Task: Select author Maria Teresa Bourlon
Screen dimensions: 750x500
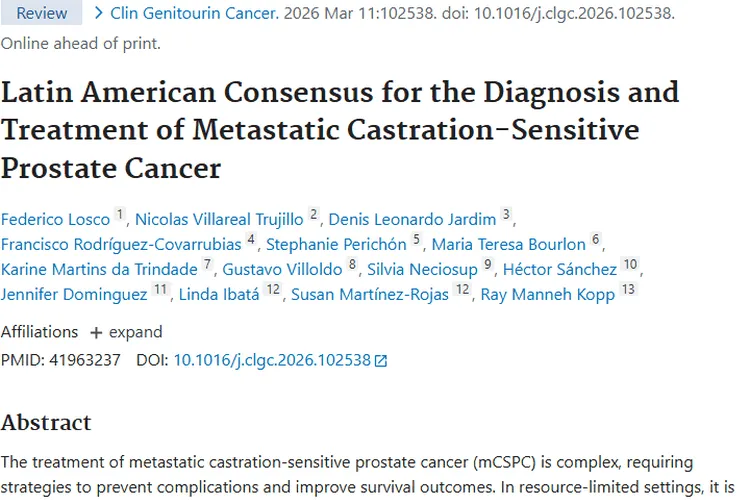Action: (508, 244)
